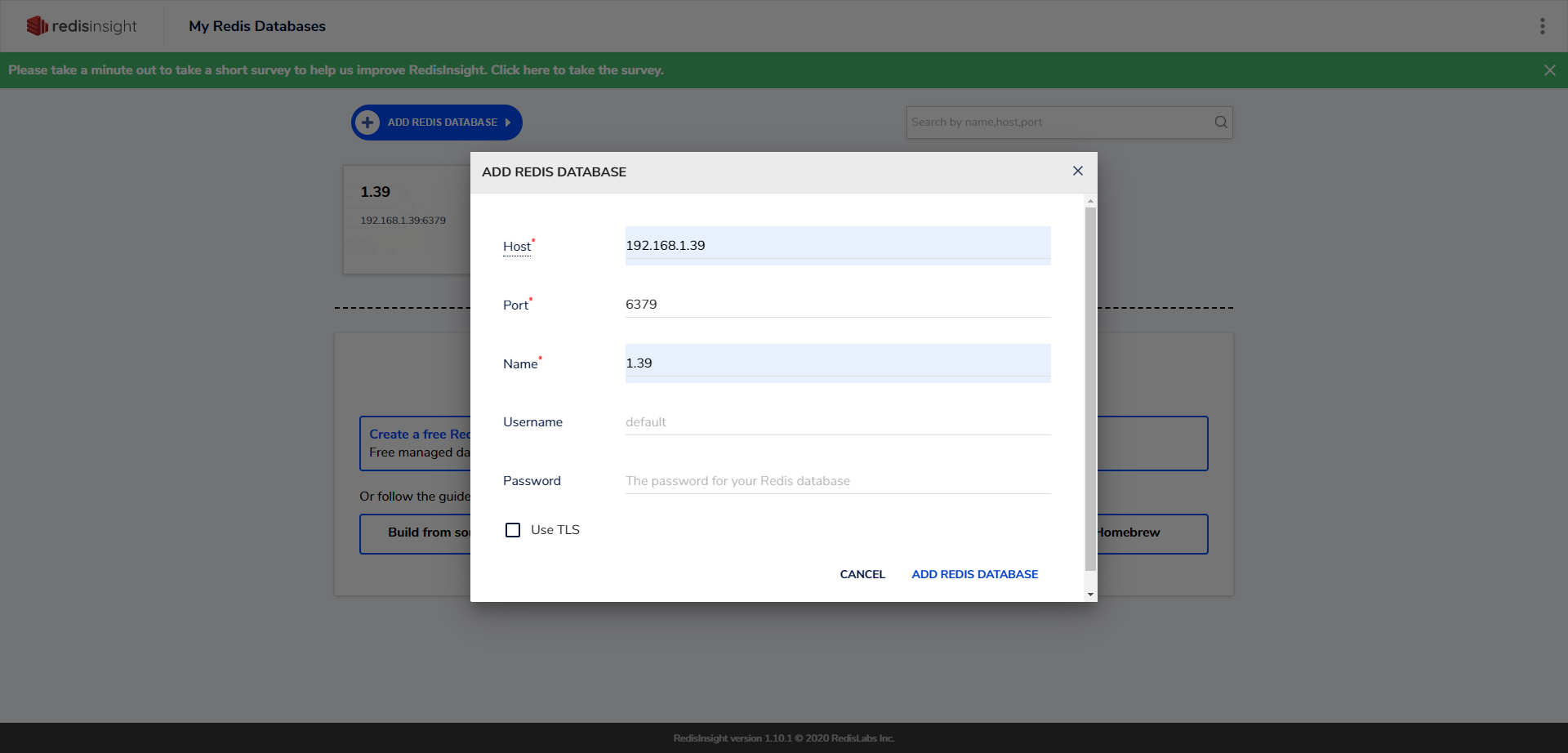Click the RedisInsight logo icon
This screenshot has width=1568, height=753.
[37, 26]
